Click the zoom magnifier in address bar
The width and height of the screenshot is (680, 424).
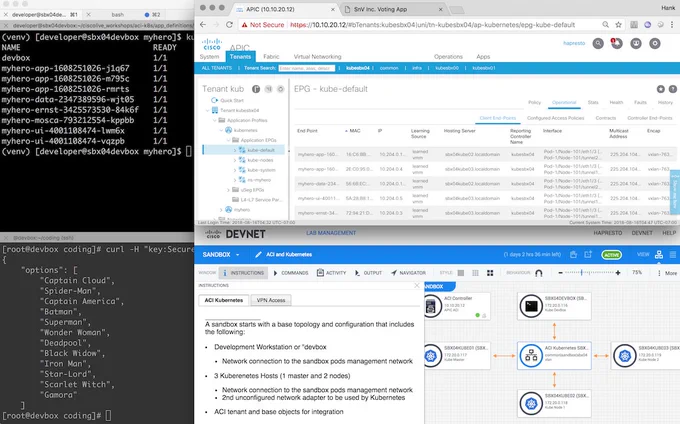[605, 25]
